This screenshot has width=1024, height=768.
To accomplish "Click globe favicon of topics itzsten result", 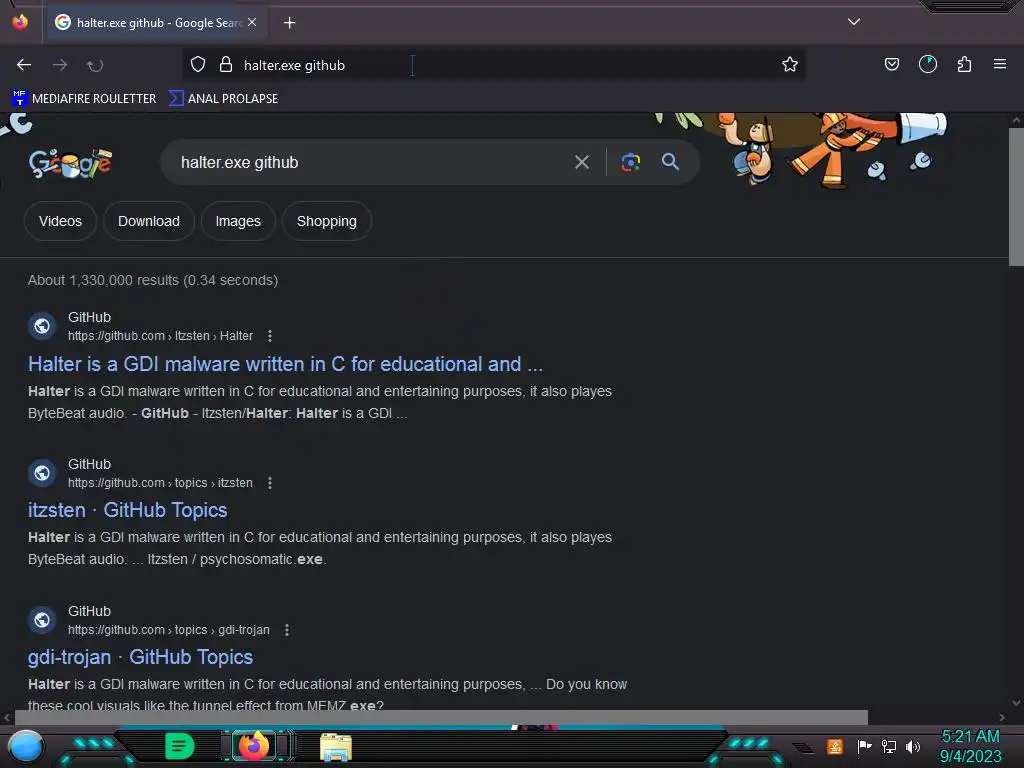I will (42, 472).
